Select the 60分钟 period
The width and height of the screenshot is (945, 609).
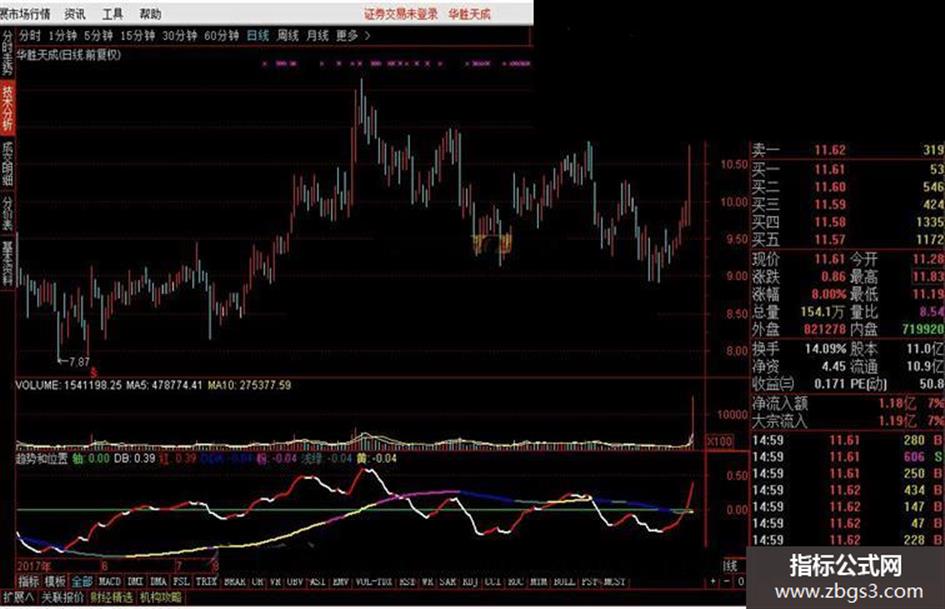coord(222,36)
